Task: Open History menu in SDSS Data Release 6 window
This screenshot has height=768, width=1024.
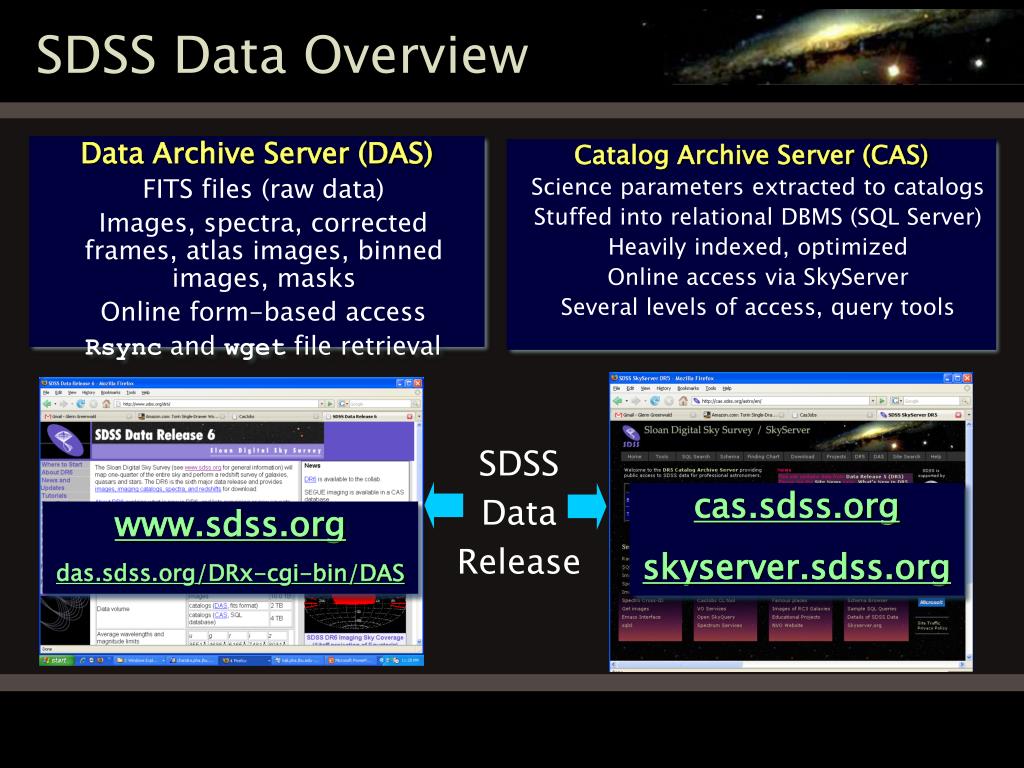Action: point(88,392)
